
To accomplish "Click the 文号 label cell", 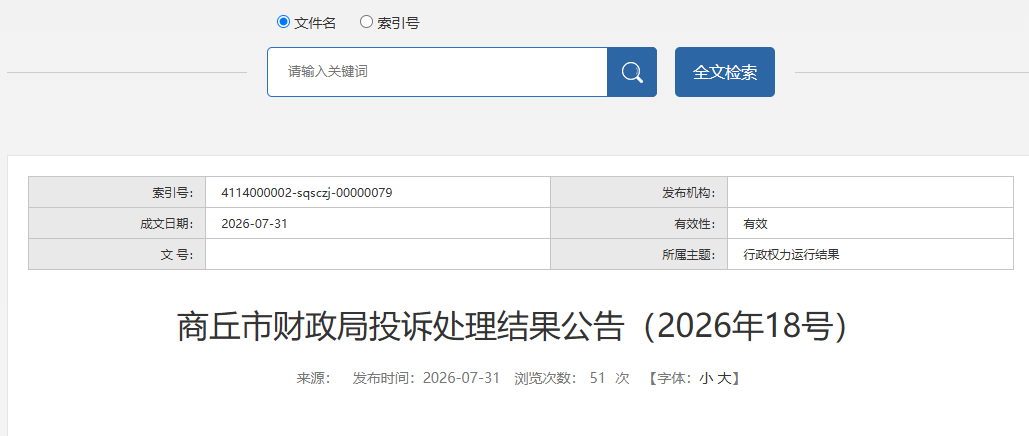I will tap(117, 254).
